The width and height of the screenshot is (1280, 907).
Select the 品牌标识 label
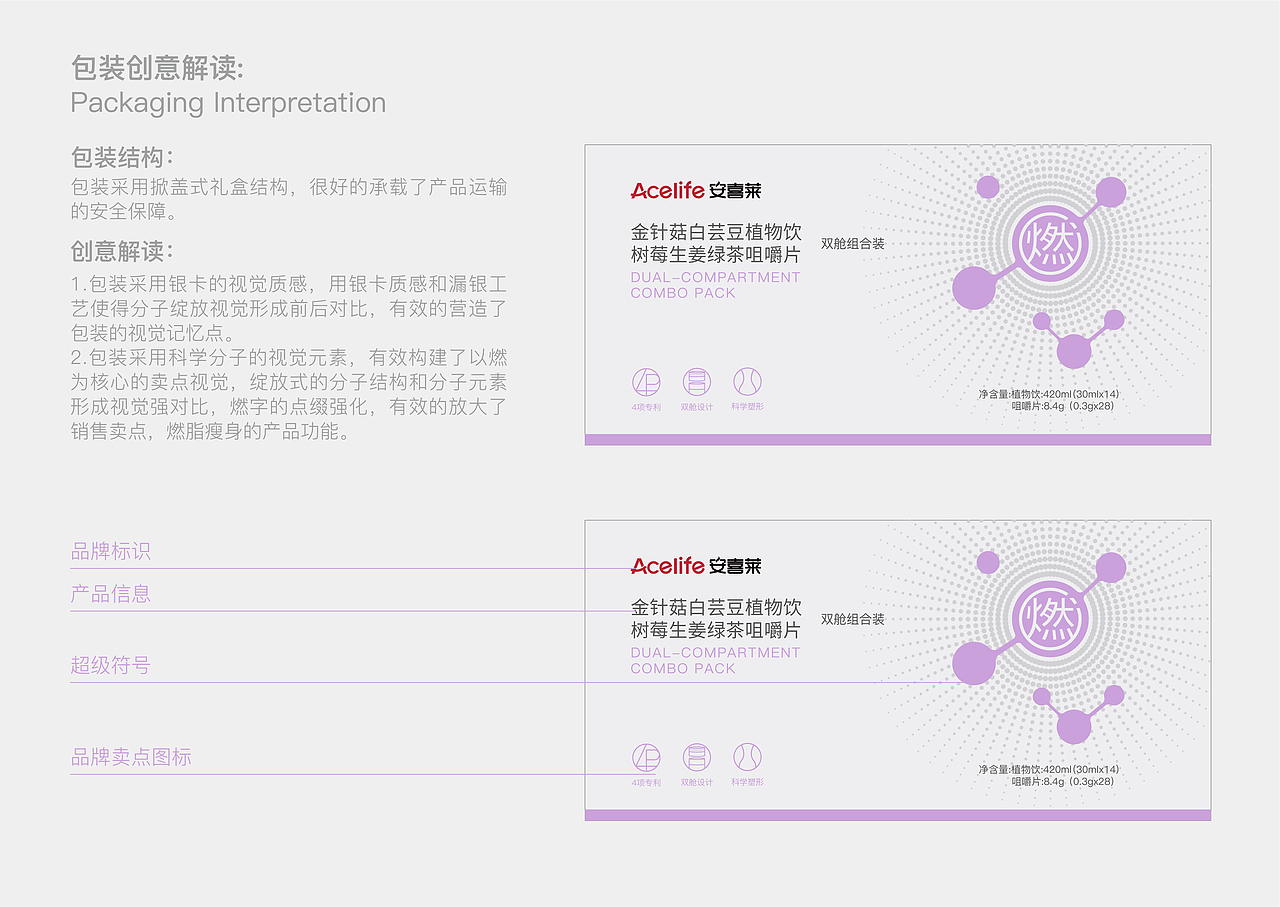pyautogui.click(x=111, y=552)
